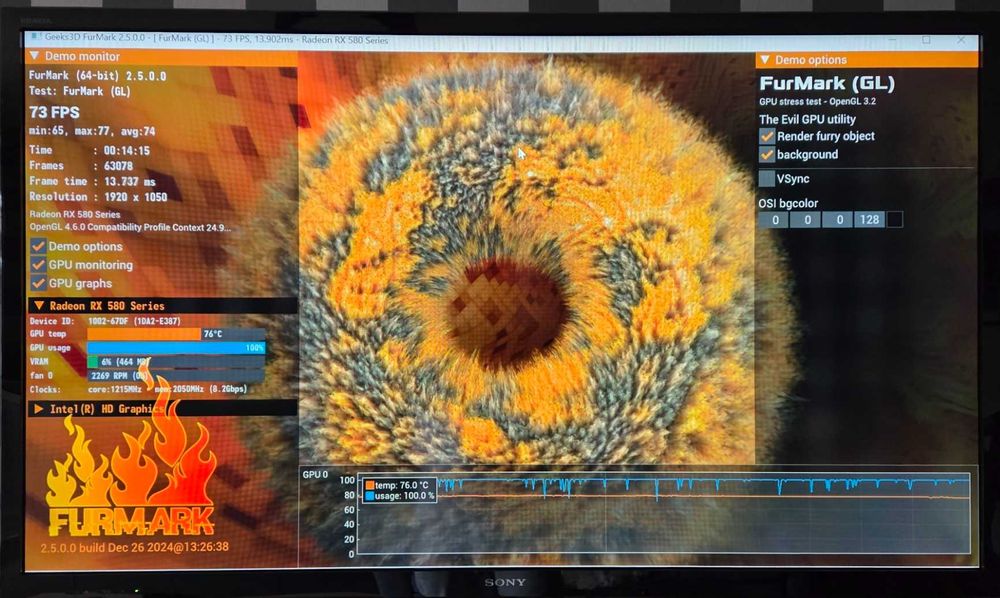The height and width of the screenshot is (598, 1000).
Task: Click the Frame time 13.737 ms value
Action: point(129,182)
